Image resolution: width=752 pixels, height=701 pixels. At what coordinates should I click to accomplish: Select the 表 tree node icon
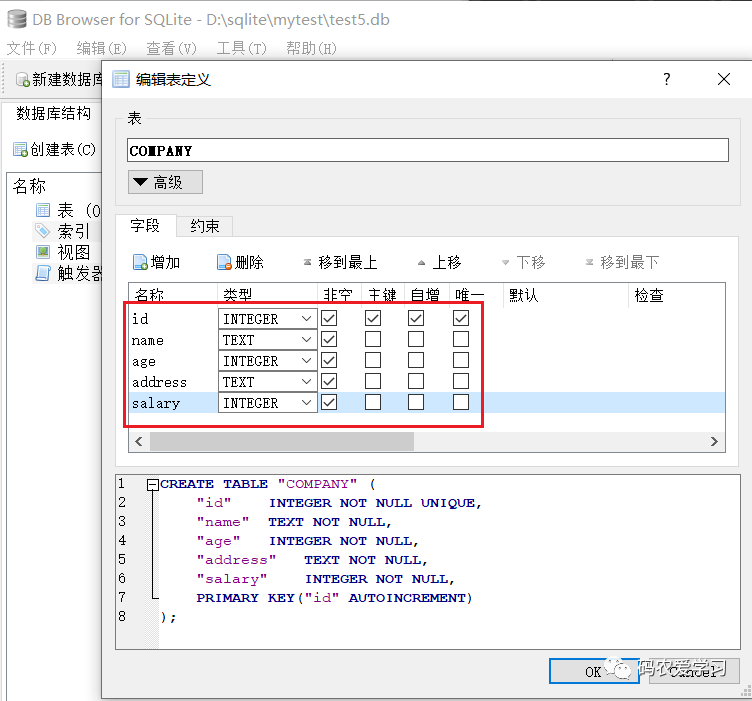[x=43, y=210]
